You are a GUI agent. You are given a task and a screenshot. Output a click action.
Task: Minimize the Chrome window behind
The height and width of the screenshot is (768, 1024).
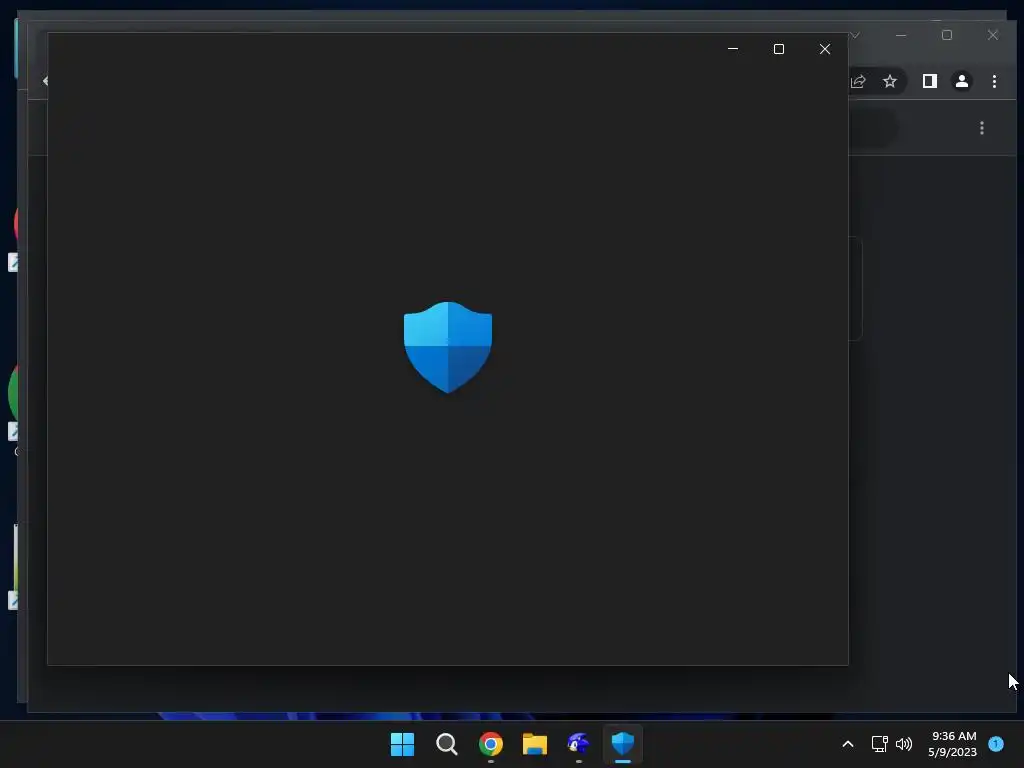[x=901, y=35]
